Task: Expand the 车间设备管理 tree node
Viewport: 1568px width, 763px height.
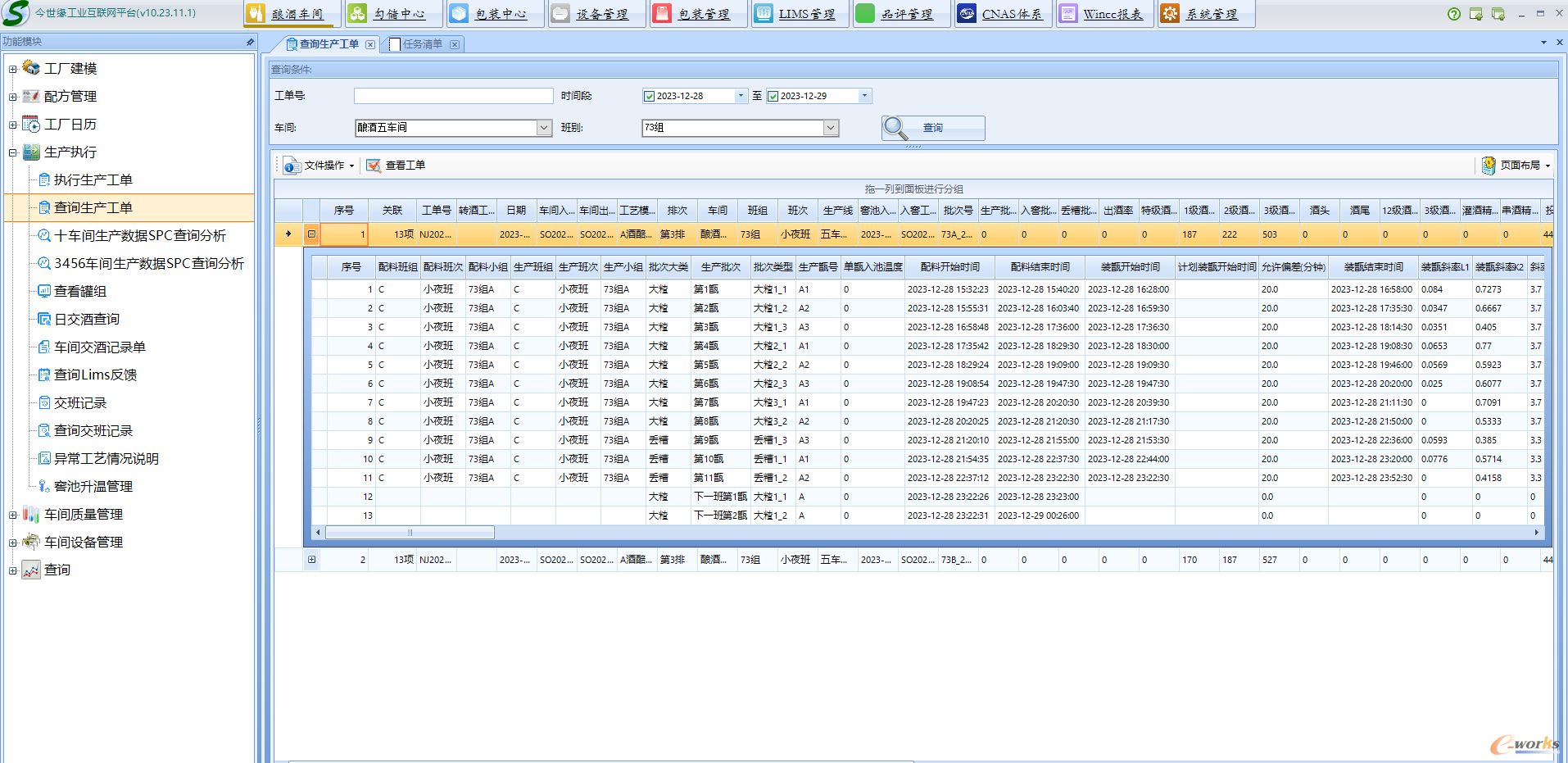Action: pos(12,543)
